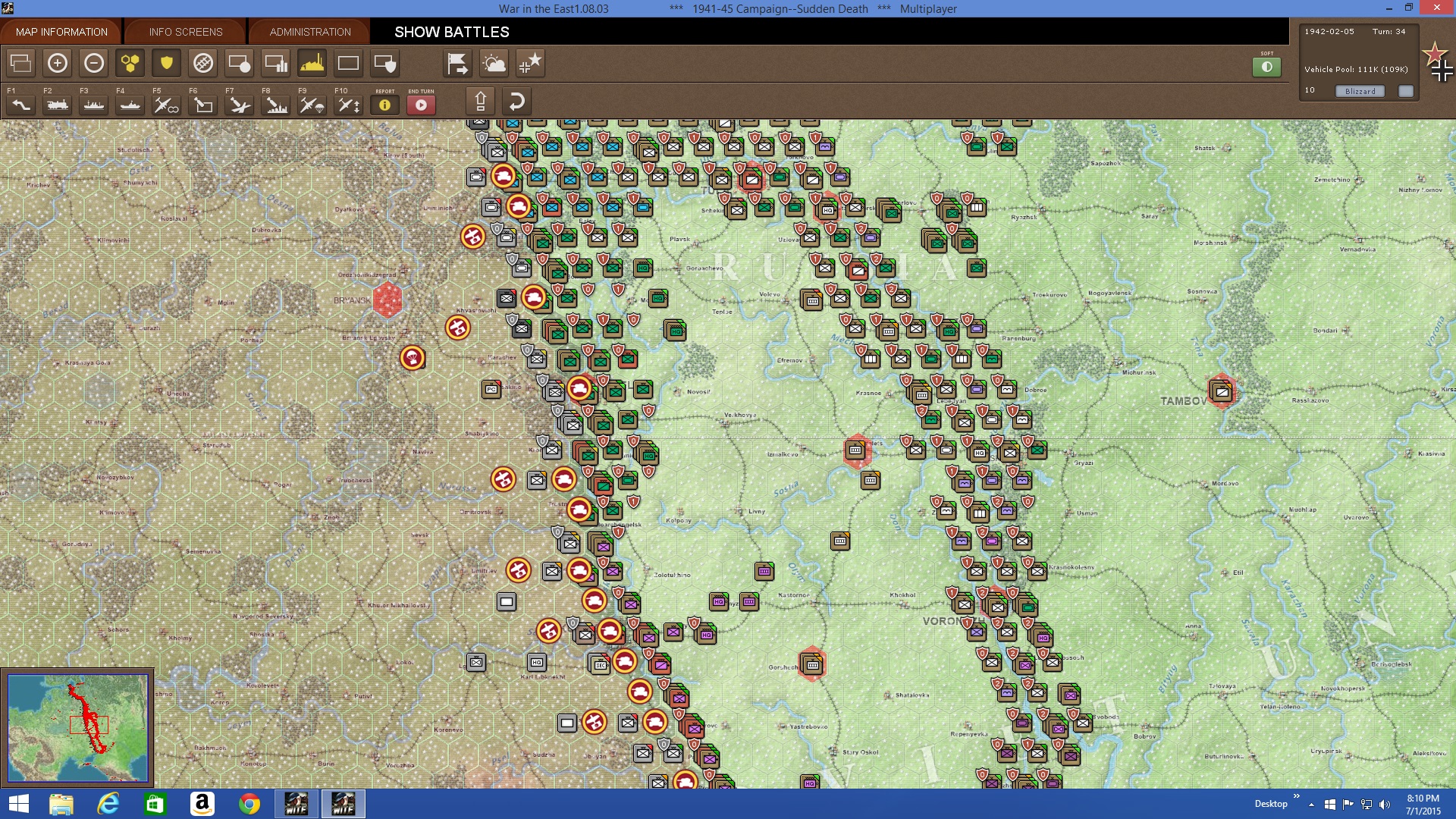
Task: Select F5 air recon plane icon
Action: (167, 105)
